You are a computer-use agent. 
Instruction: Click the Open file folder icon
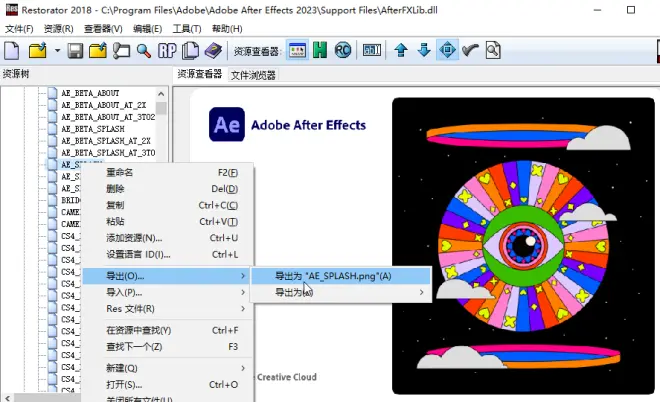38,51
